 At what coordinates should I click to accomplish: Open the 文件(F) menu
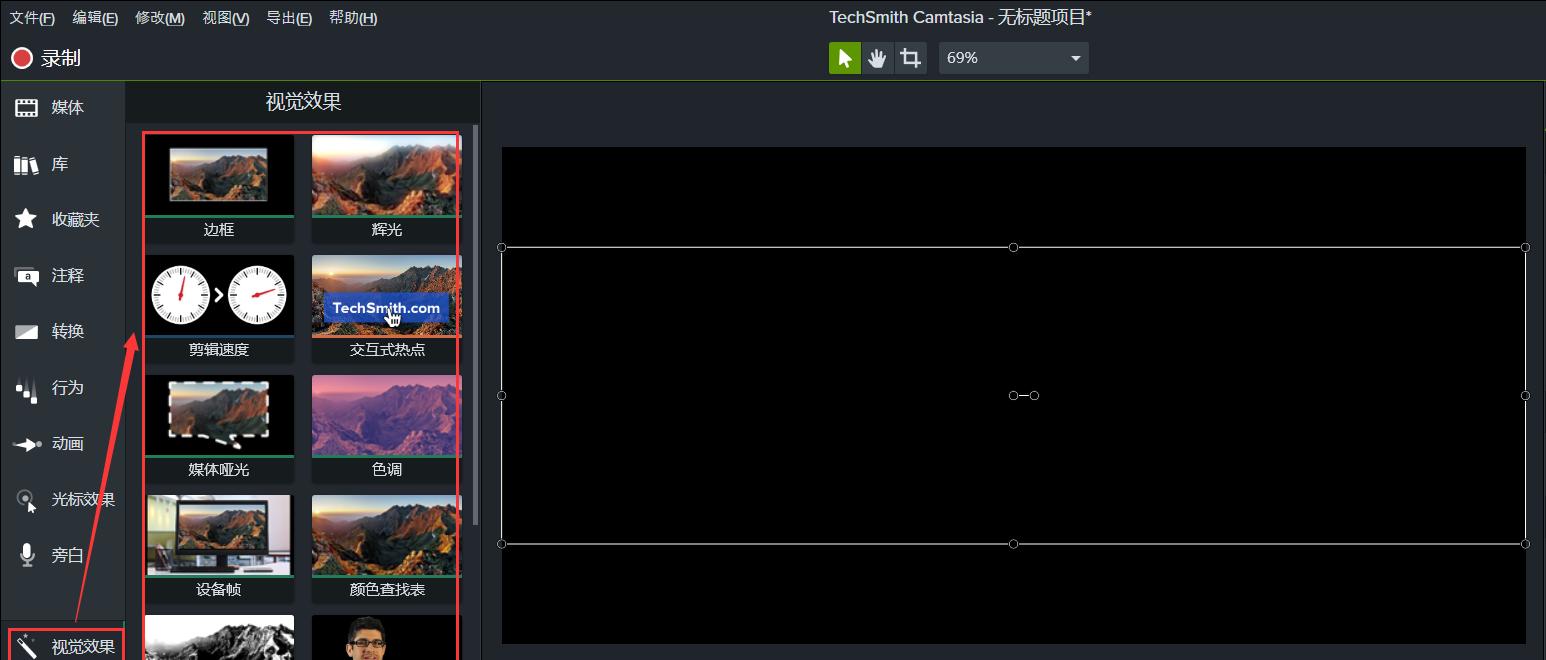(32, 18)
